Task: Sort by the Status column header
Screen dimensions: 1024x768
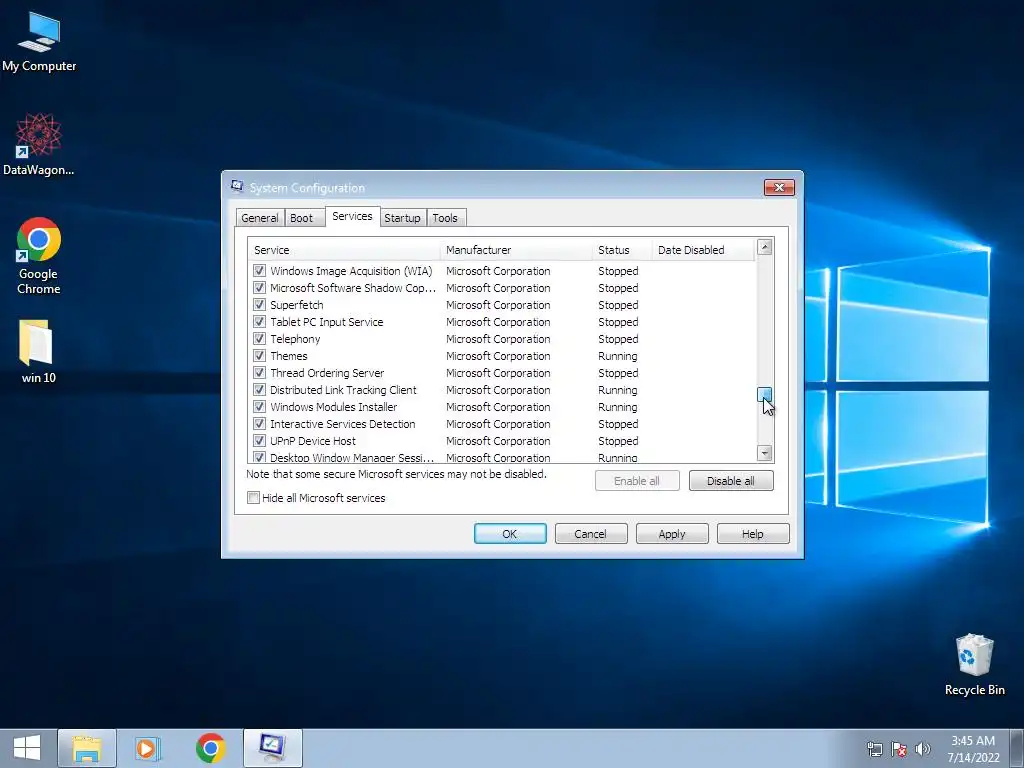Action: click(x=622, y=249)
